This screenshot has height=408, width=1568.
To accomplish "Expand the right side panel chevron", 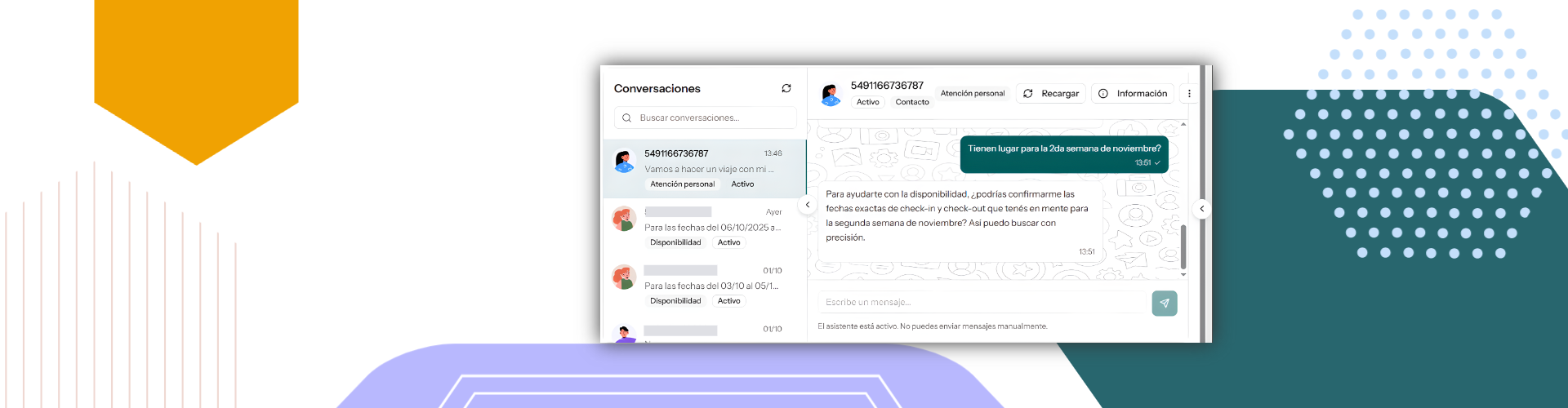I will pos(1201,209).
